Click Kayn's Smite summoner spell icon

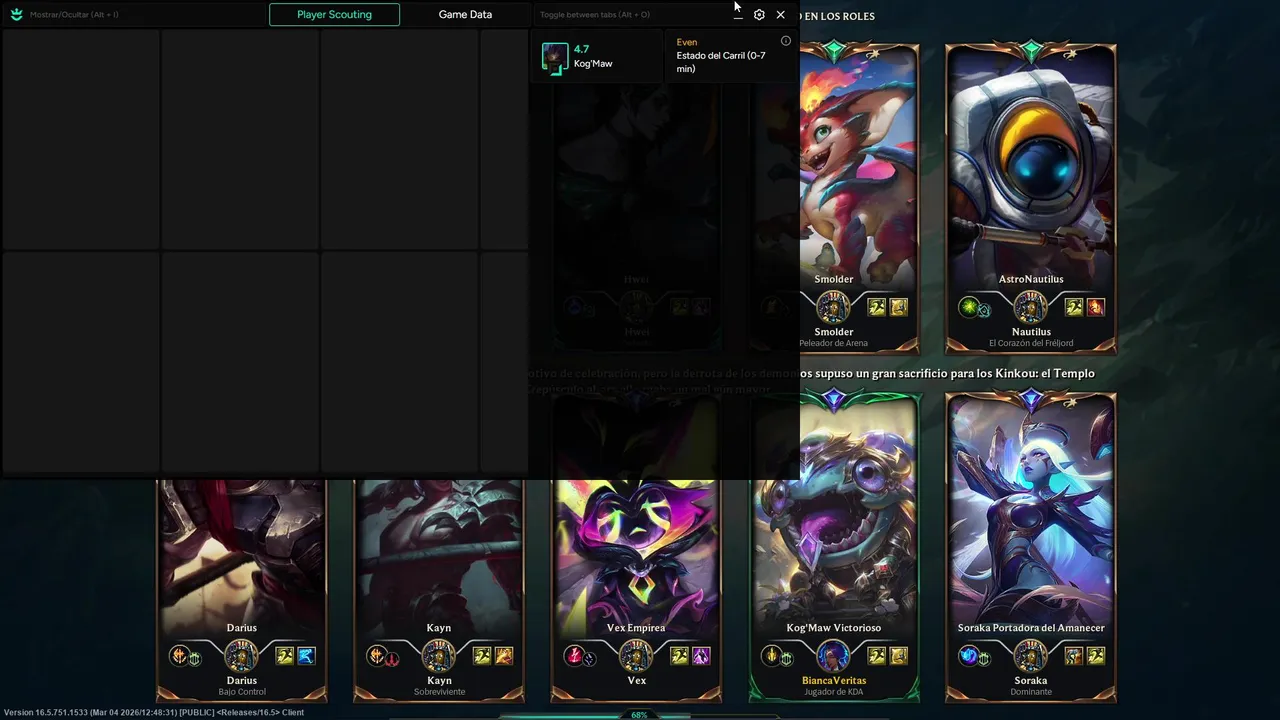pos(504,656)
